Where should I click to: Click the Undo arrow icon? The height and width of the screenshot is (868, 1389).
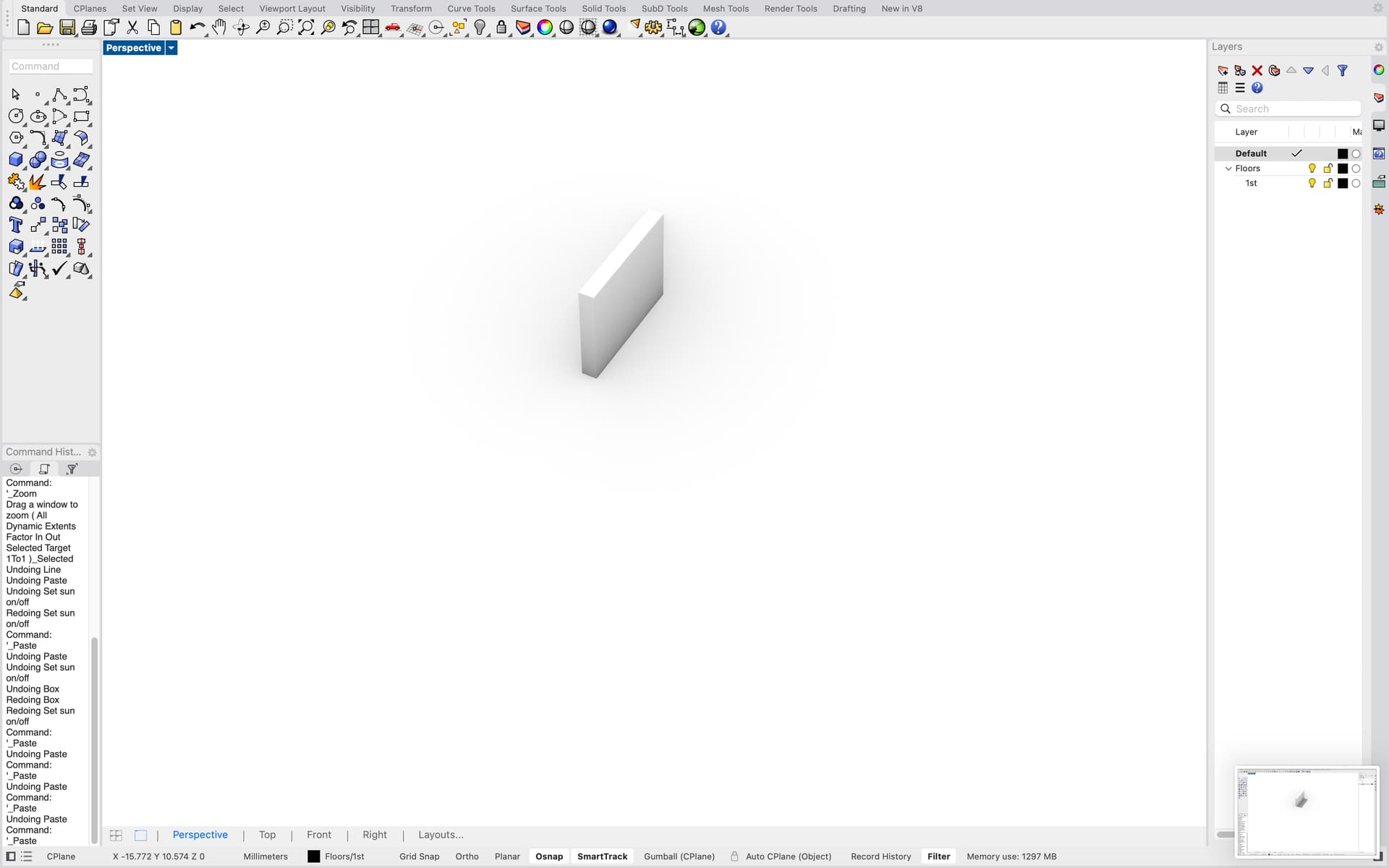(197, 27)
